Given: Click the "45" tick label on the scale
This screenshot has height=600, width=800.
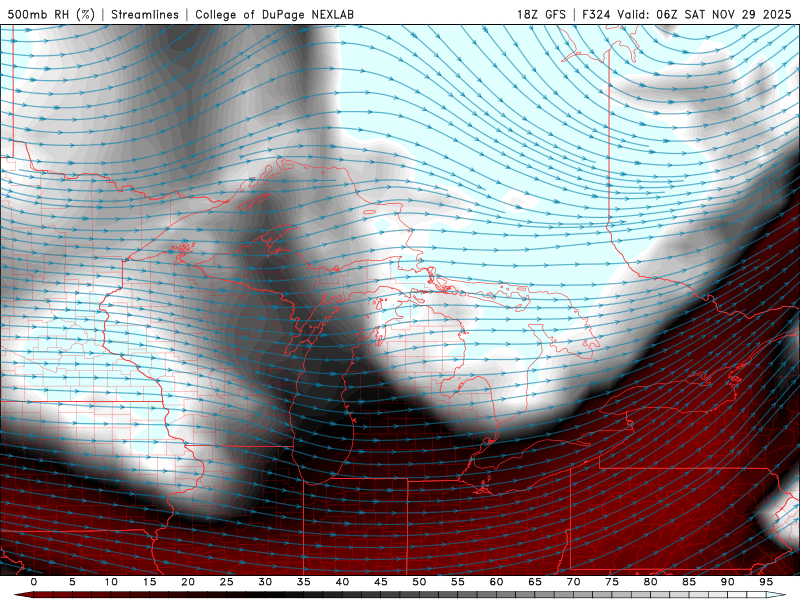Looking at the screenshot, I should [x=381, y=582].
